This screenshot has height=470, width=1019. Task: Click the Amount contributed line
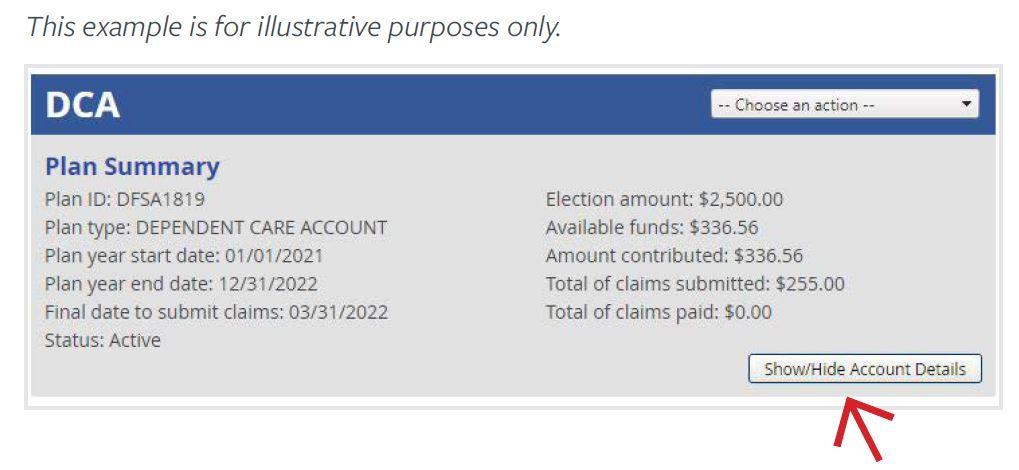point(674,255)
